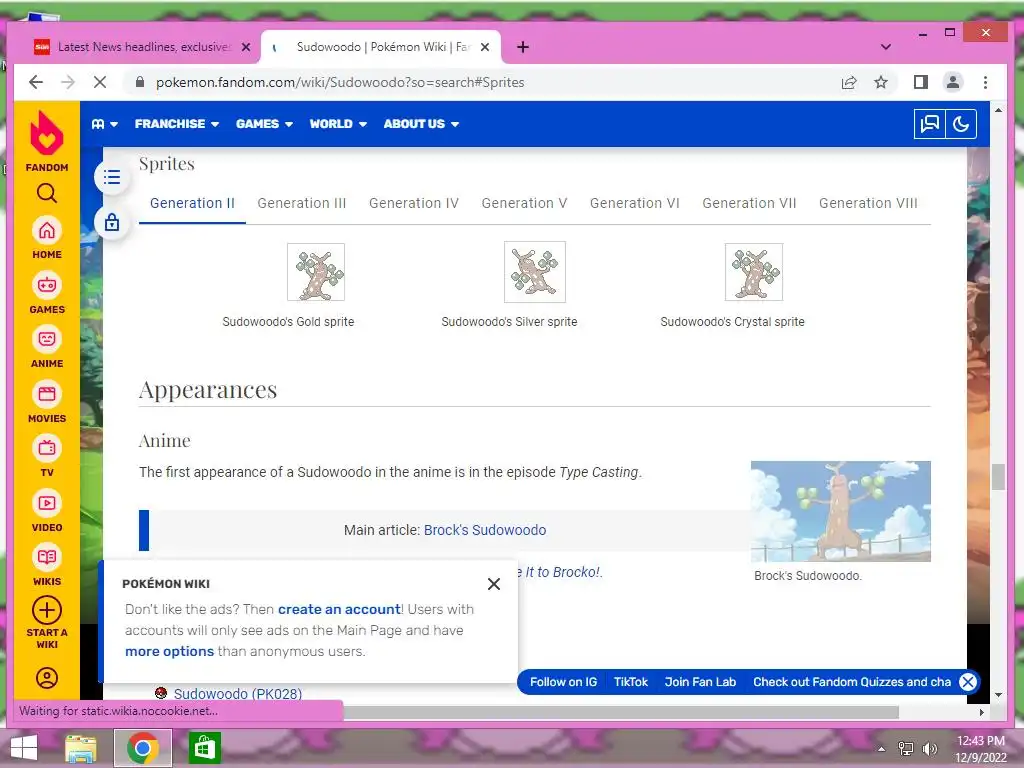Select the Generation VIII sprites tab

coord(868,204)
